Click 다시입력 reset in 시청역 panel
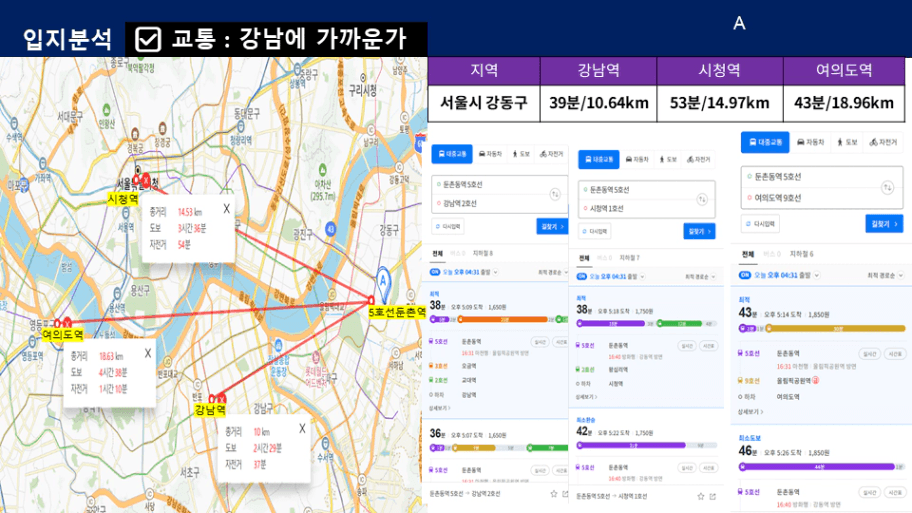Viewport: 912px width, 513px height. pyautogui.click(x=594, y=231)
